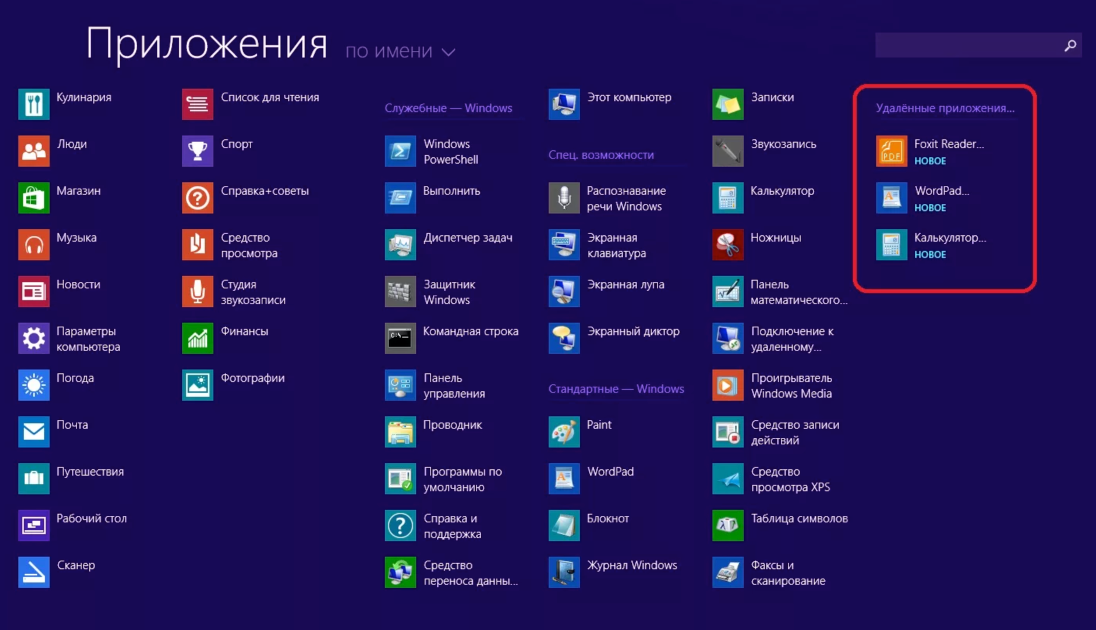Click the search magnifier button
Screen dimensions: 1096x630
(1070, 45)
